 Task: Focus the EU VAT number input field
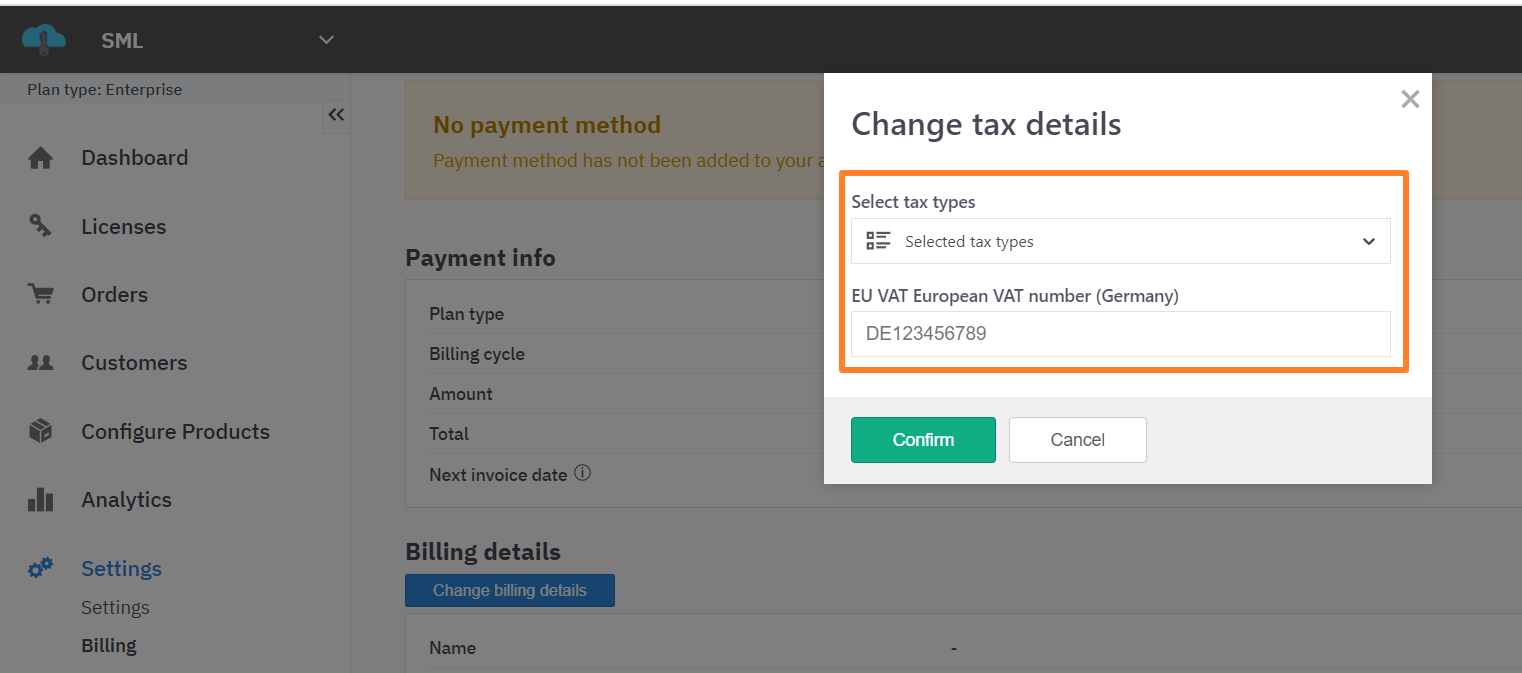(x=1120, y=334)
